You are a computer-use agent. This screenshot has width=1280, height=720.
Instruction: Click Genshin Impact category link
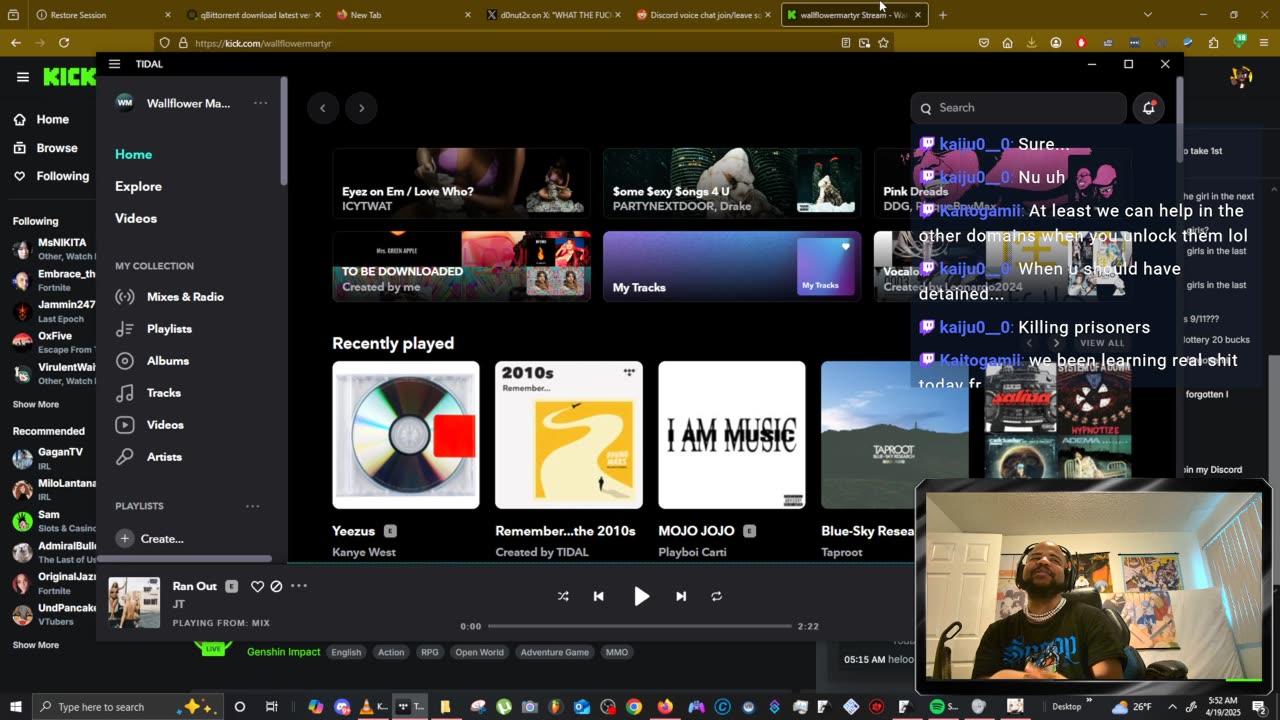click(283, 652)
